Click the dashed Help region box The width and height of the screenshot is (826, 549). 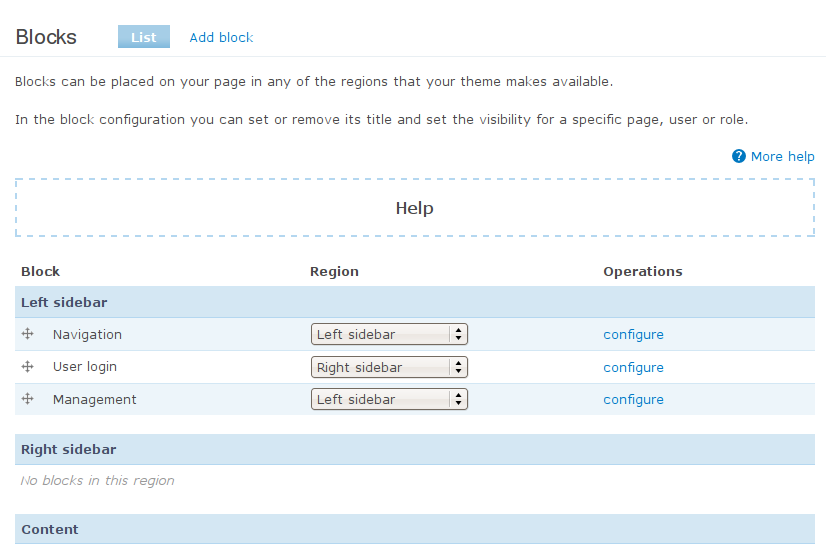[415, 208]
